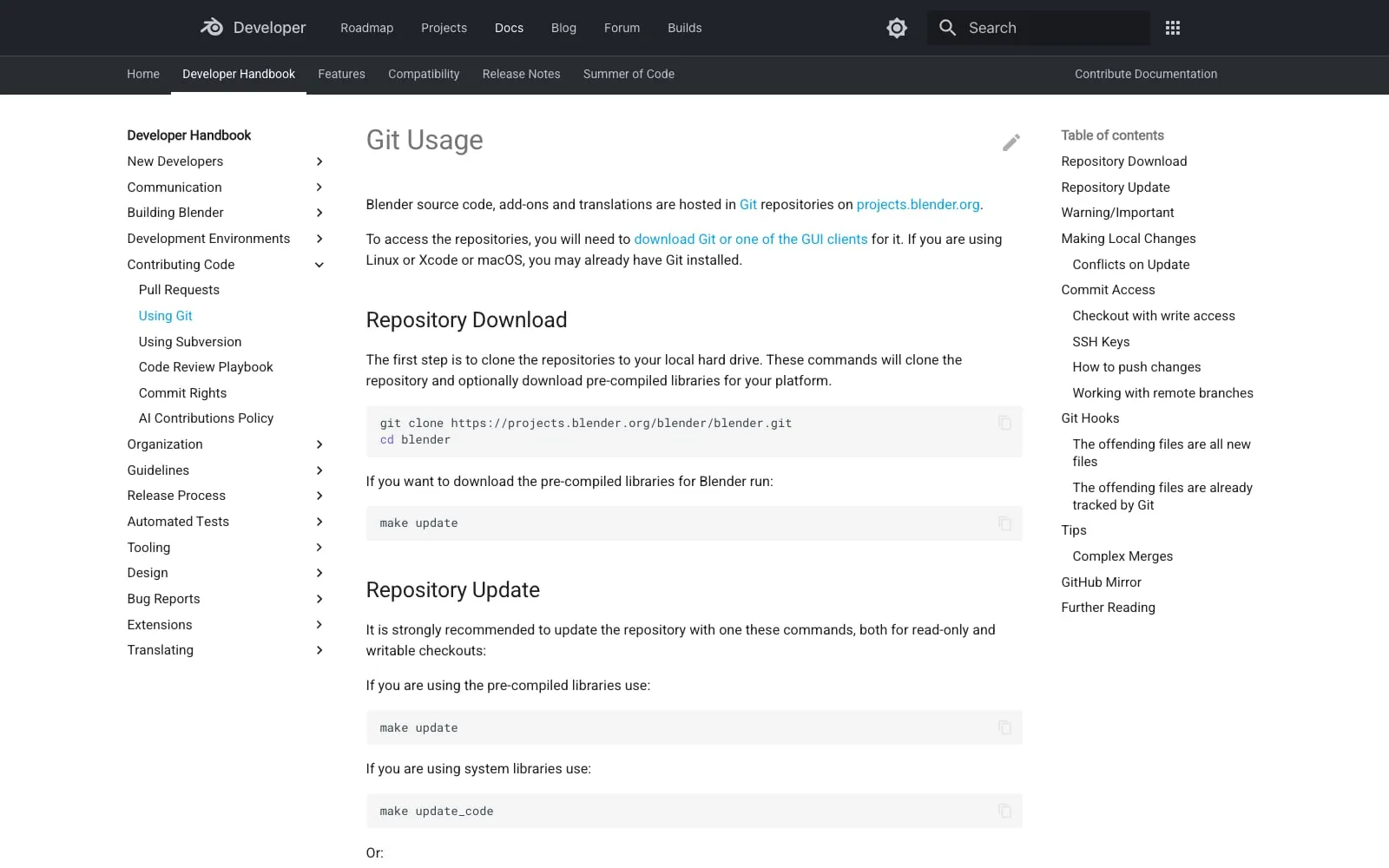Open the Roadmap menu item
The height and width of the screenshot is (868, 1389).
pyautogui.click(x=366, y=28)
